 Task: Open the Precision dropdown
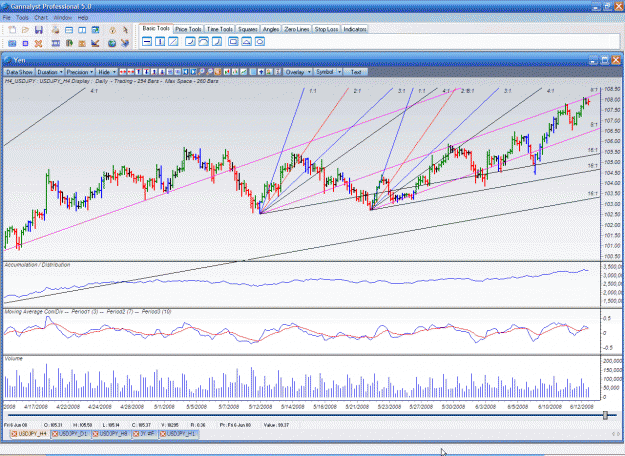[80, 72]
